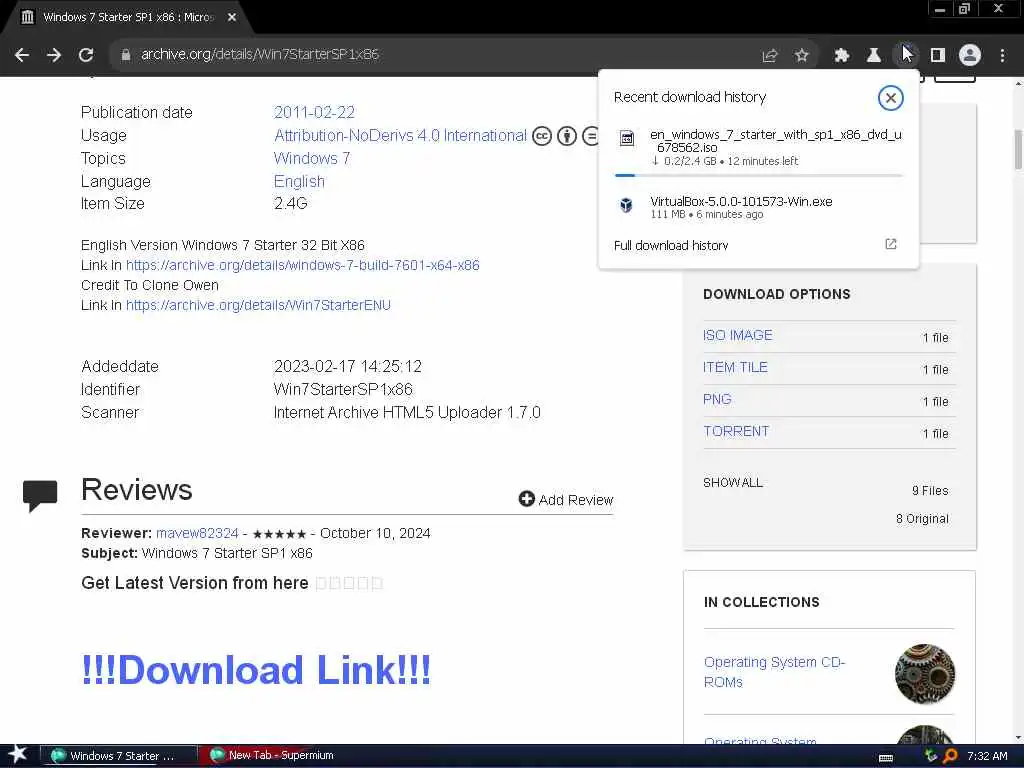Screen dimensions: 1024x768
Task: Add a review with the plus button
Action: click(566, 500)
